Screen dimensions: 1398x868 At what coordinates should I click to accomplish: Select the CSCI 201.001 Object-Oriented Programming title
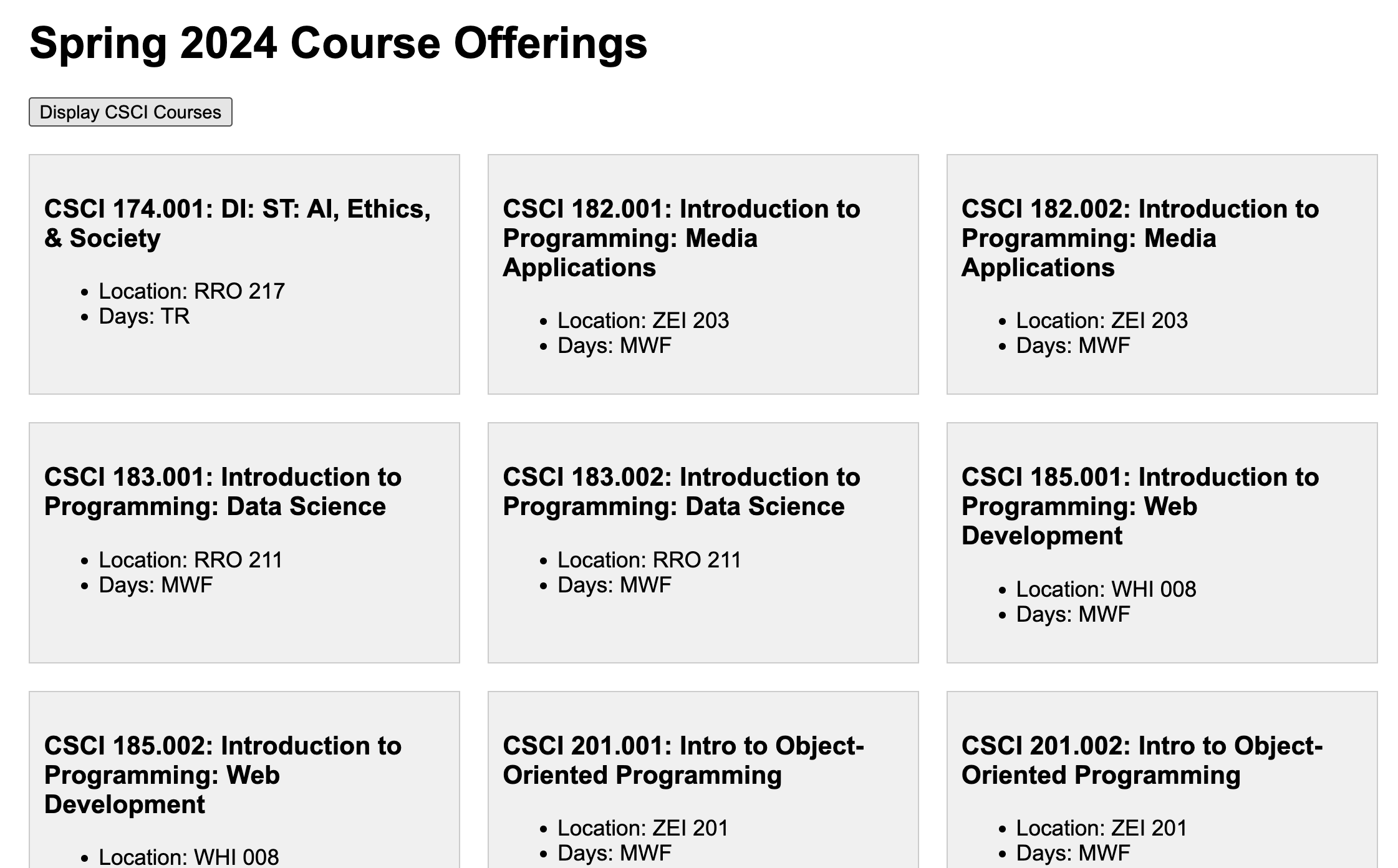tap(683, 761)
